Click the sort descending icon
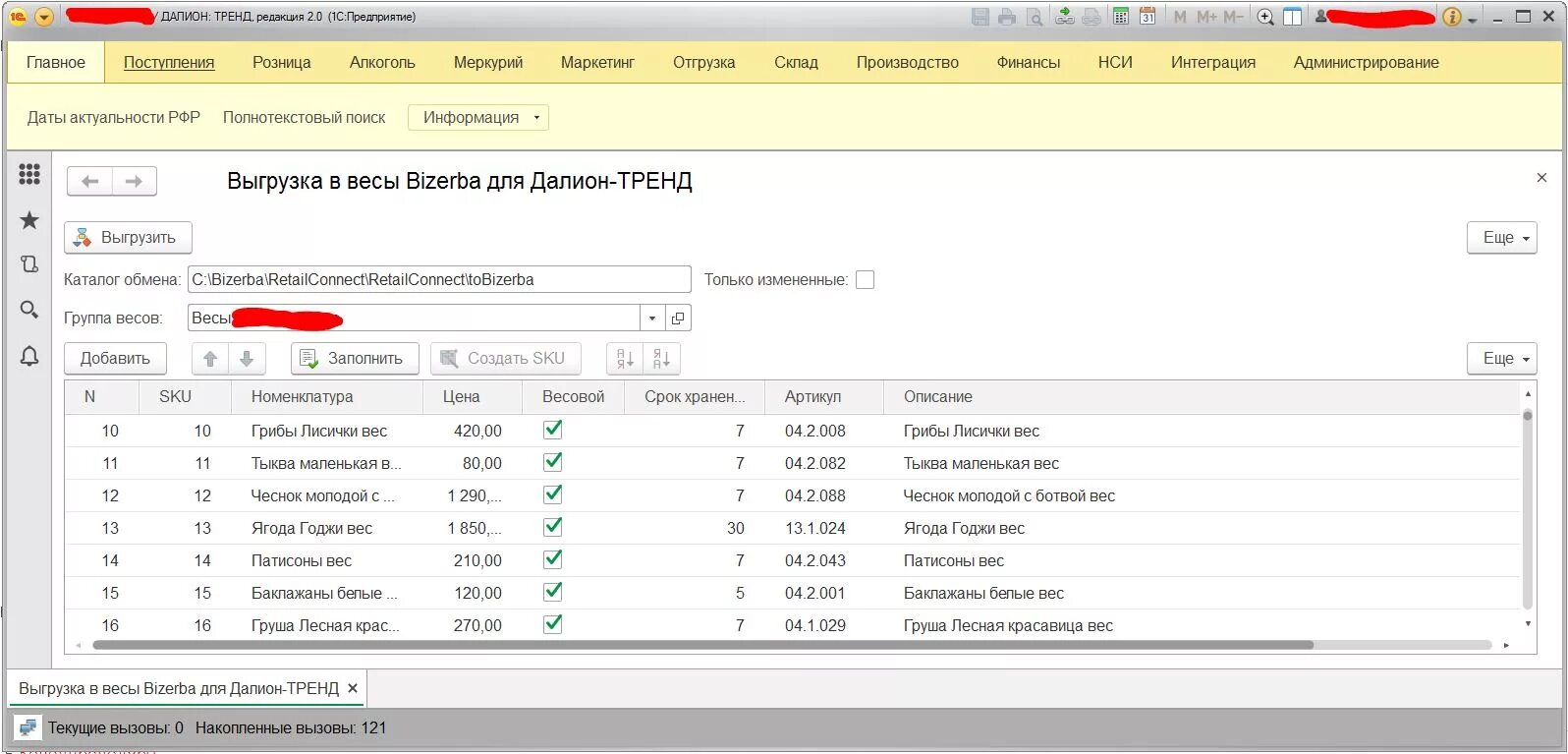1568x754 pixels. [661, 358]
